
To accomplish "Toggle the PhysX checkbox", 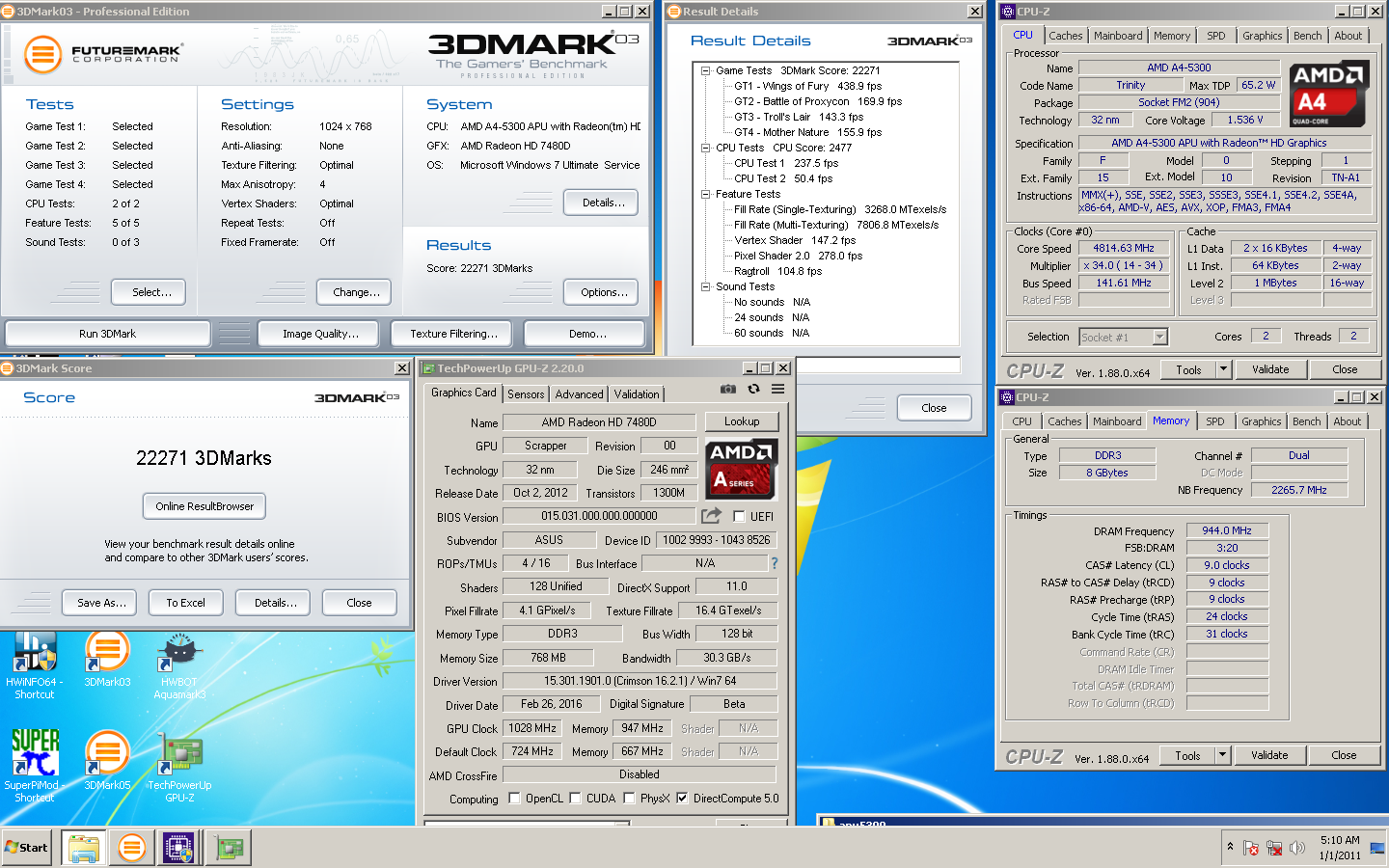I will [629, 798].
